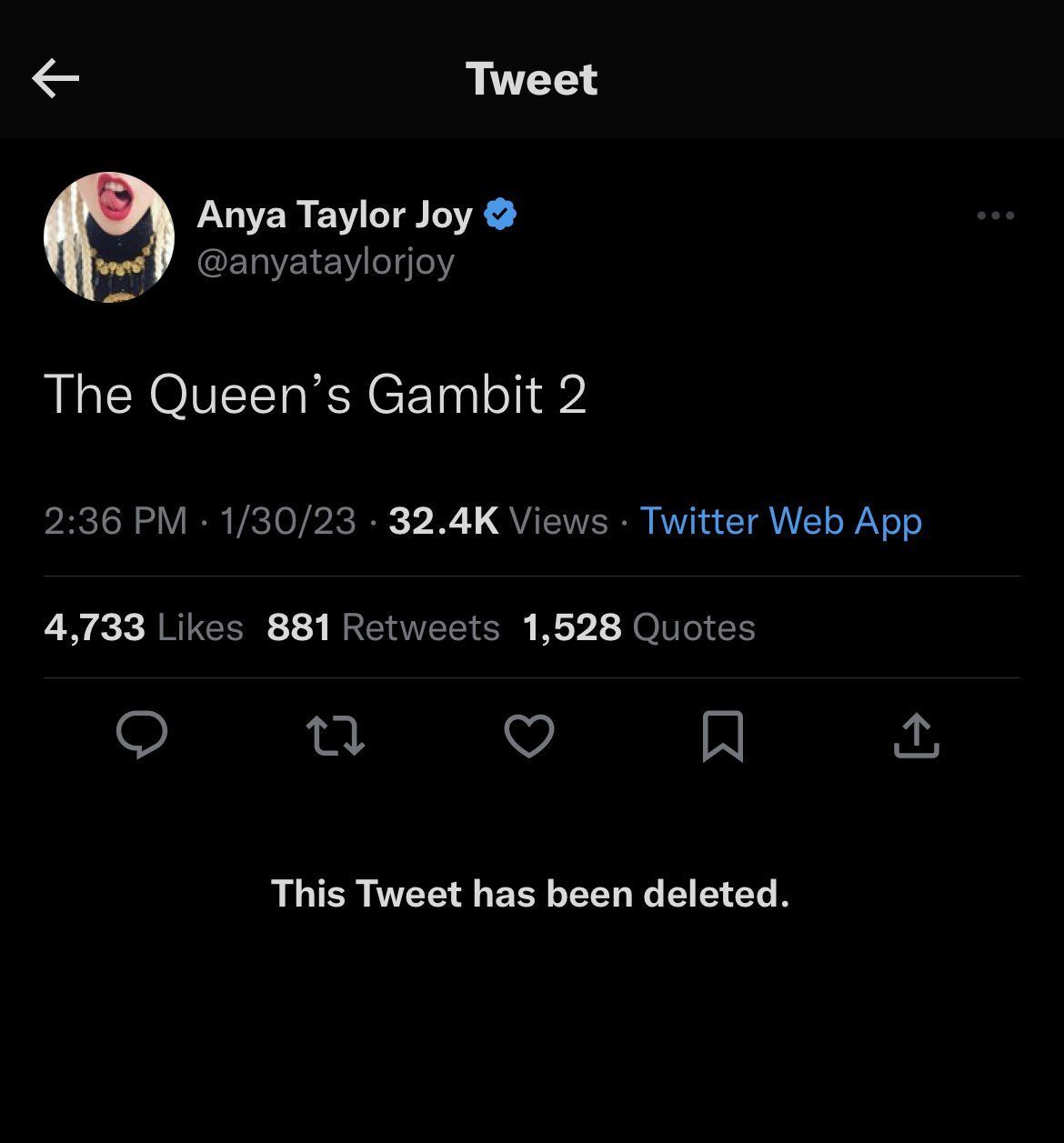Click the @anyataylorjoy handle

pos(326,262)
